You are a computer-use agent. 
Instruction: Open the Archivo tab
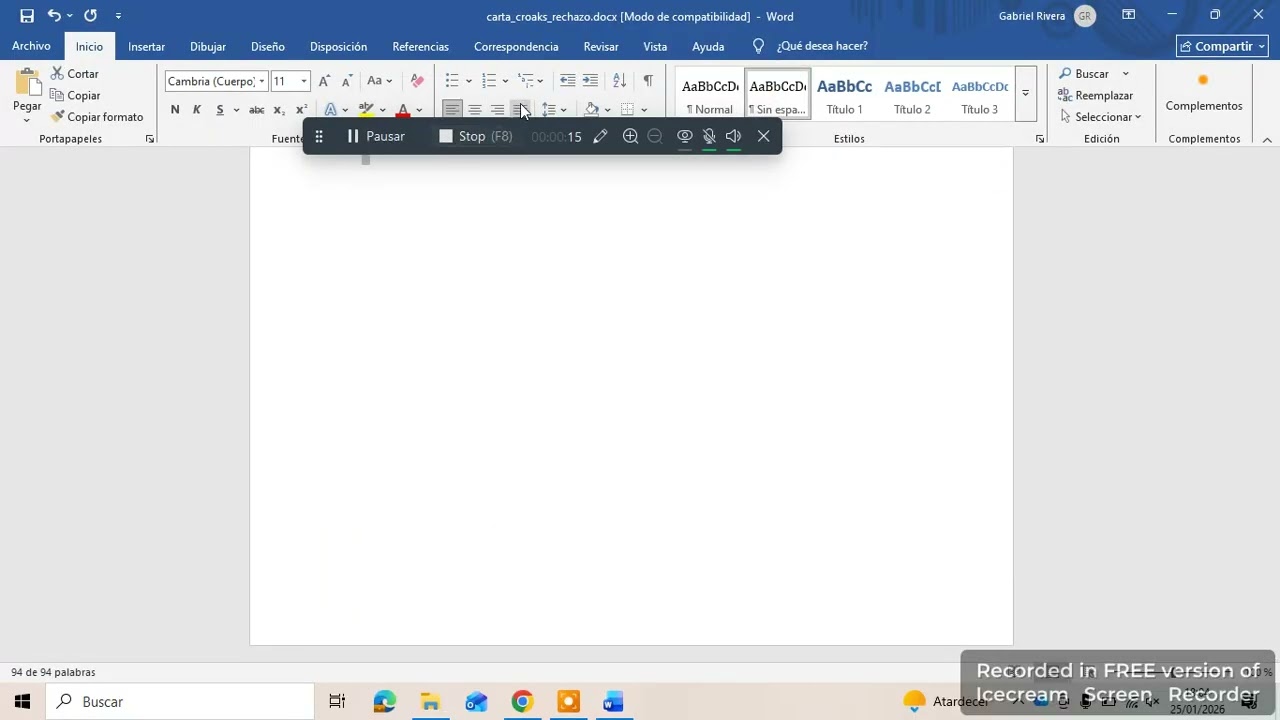click(31, 46)
